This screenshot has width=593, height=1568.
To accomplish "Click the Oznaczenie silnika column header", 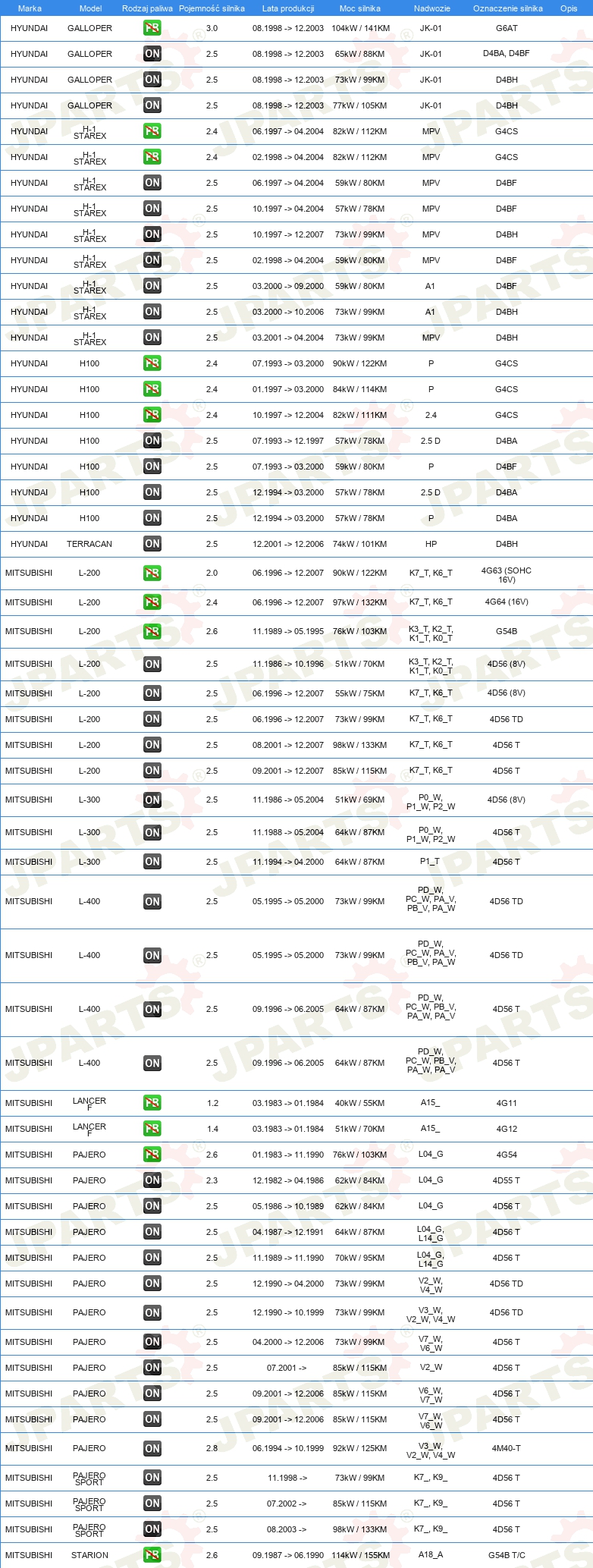I will [507, 8].
